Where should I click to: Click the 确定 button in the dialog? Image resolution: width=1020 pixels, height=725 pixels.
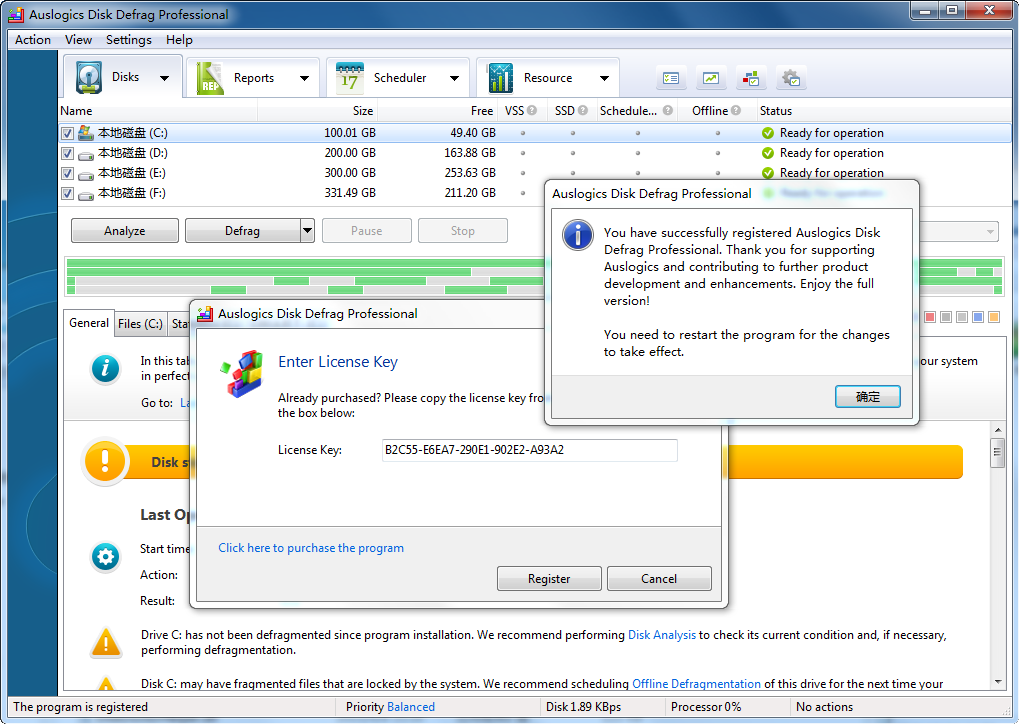pos(867,397)
